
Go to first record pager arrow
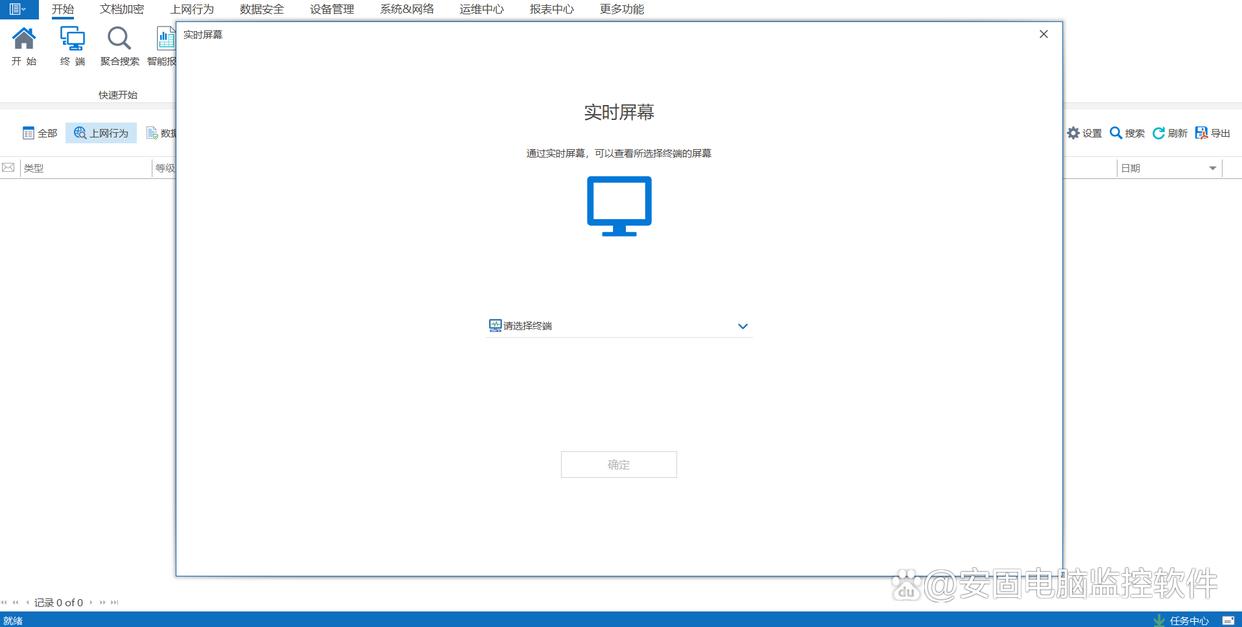pos(4,603)
